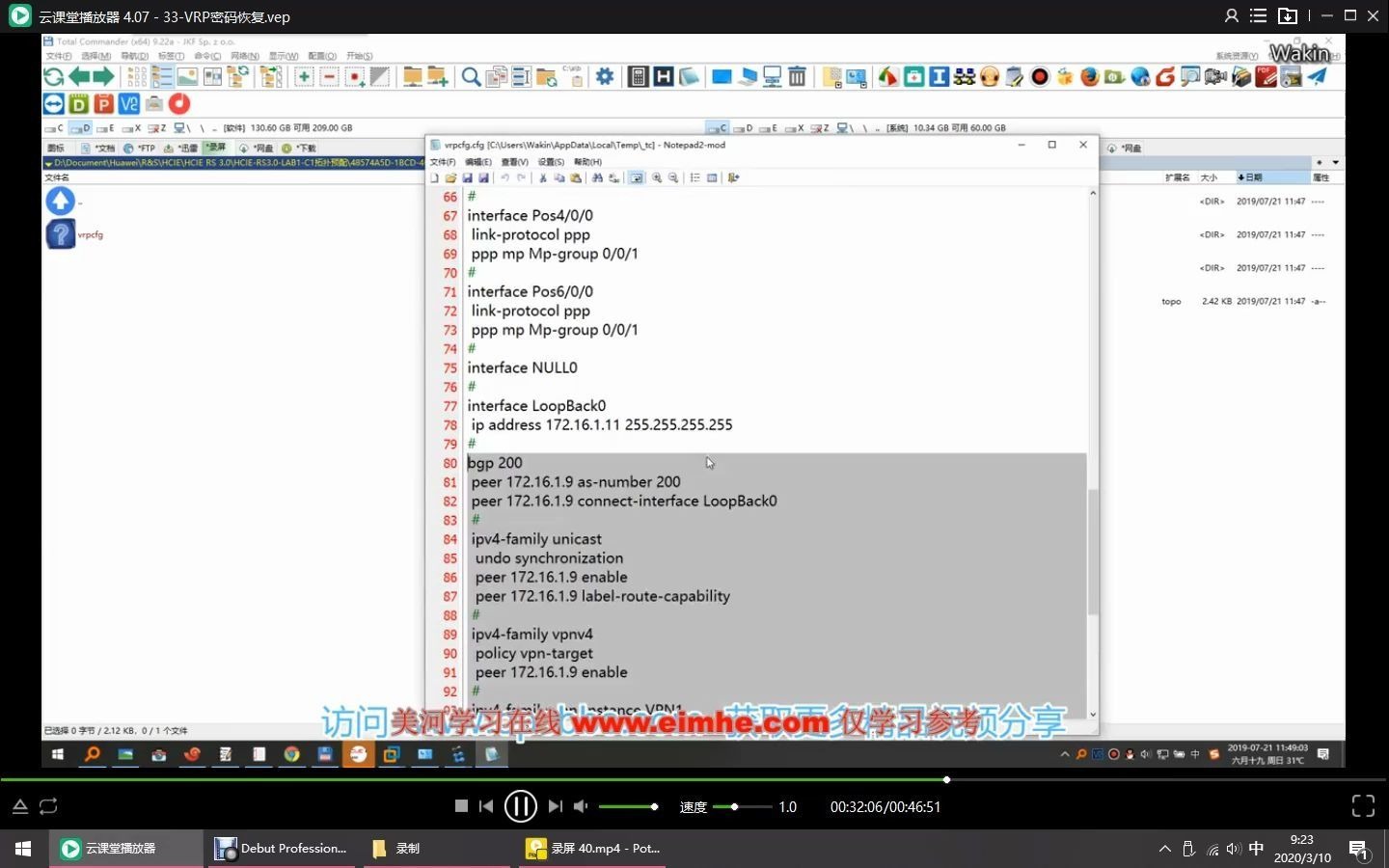The image size is (1389, 868).
Task: Click the 大小 column header in right panel
Action: point(1214,177)
